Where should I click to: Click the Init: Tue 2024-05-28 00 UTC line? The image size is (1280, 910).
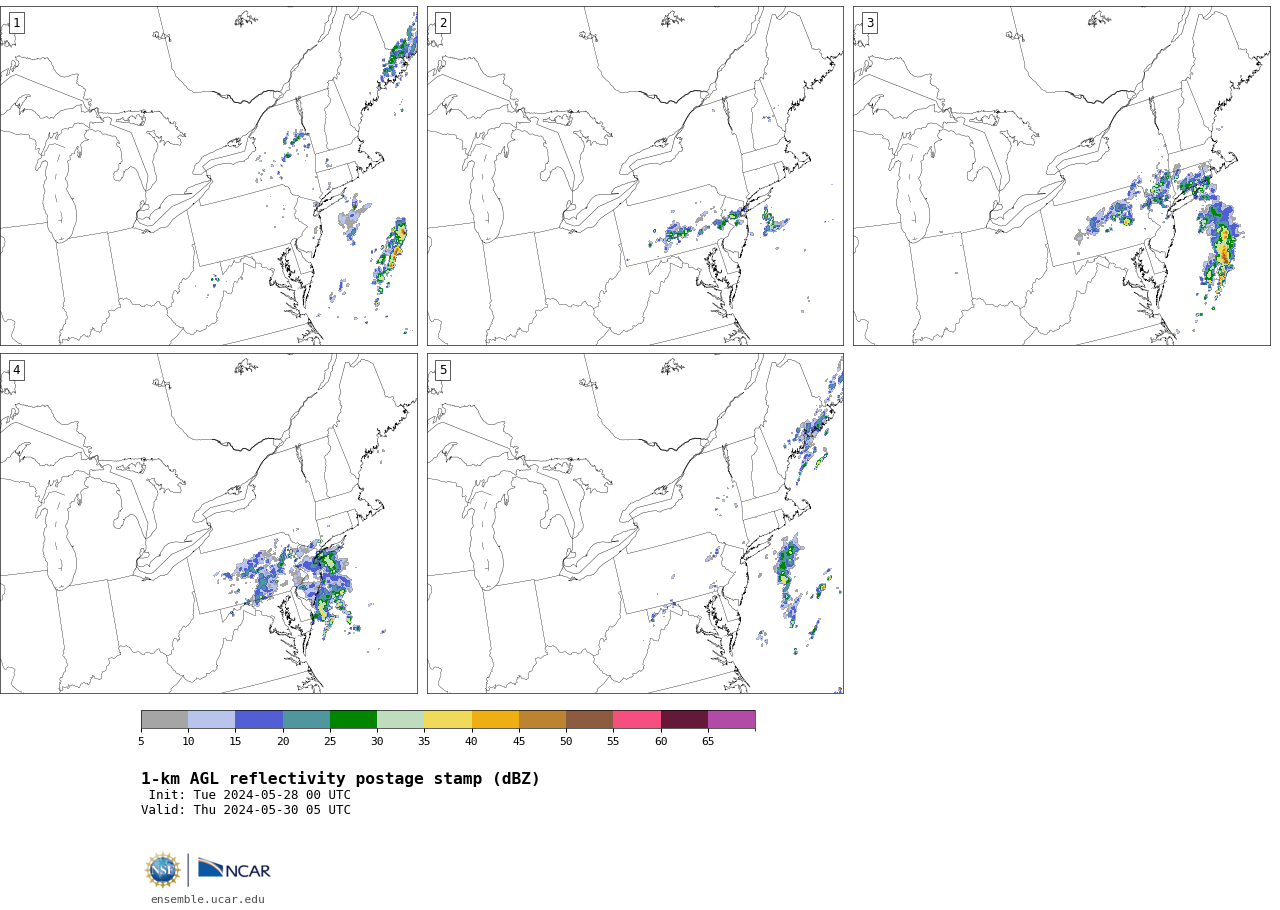click(x=250, y=795)
